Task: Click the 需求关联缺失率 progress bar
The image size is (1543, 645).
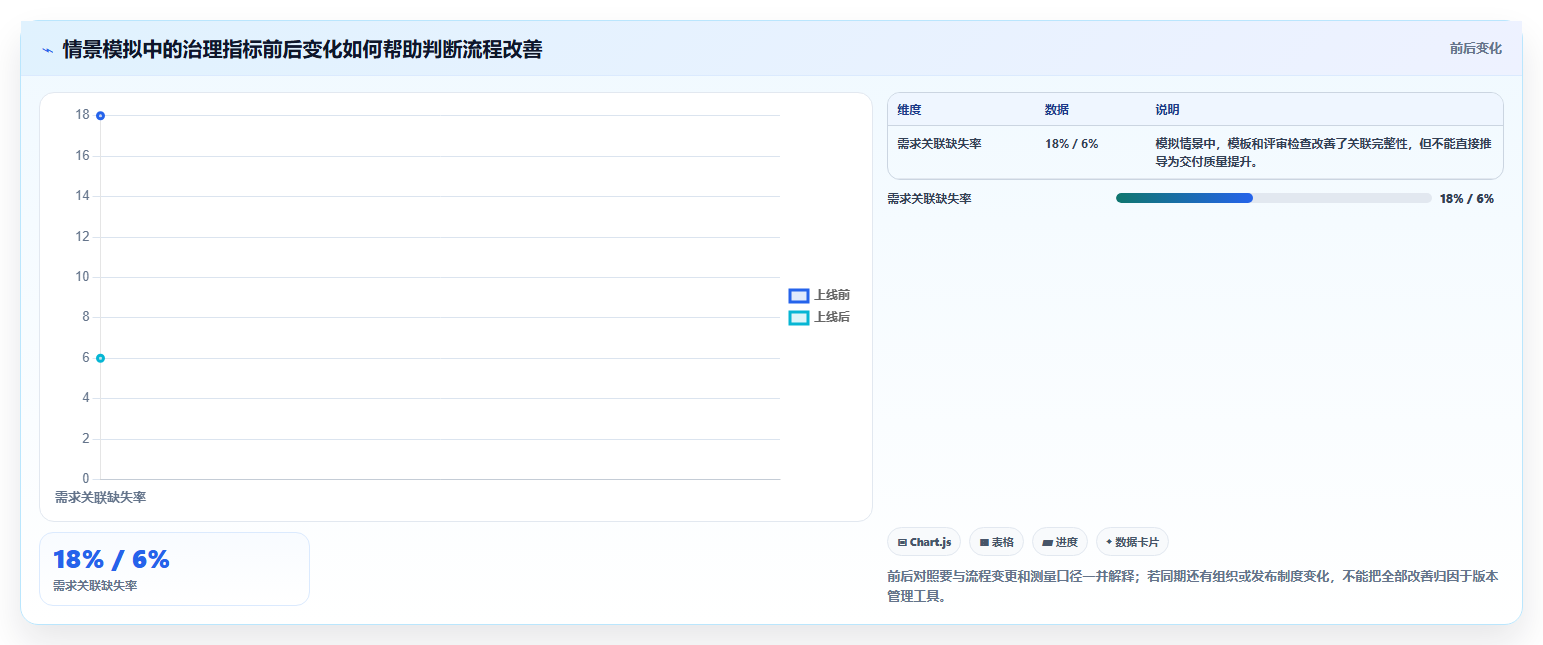Action: point(1273,198)
